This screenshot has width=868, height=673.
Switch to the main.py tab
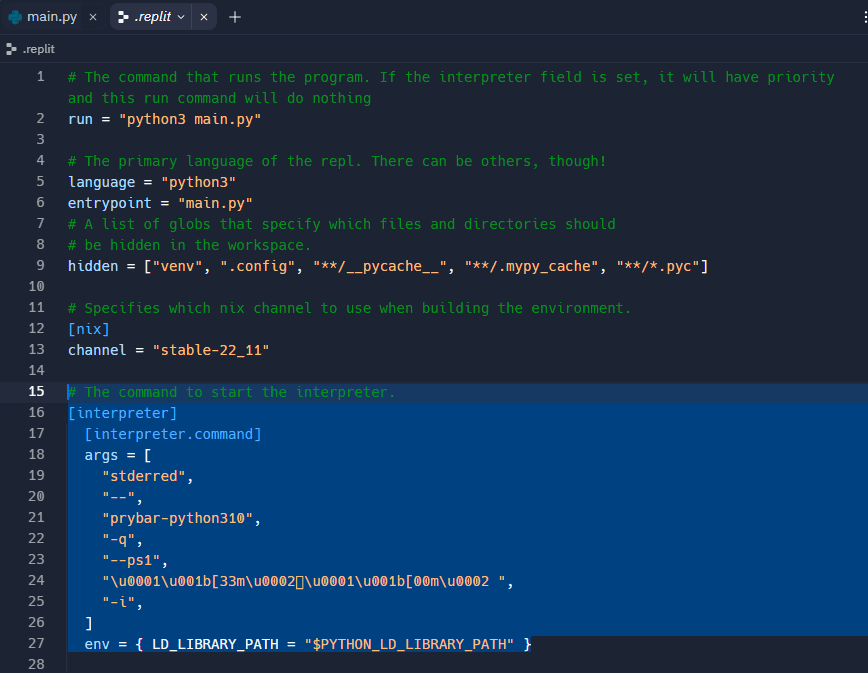[x=52, y=17]
